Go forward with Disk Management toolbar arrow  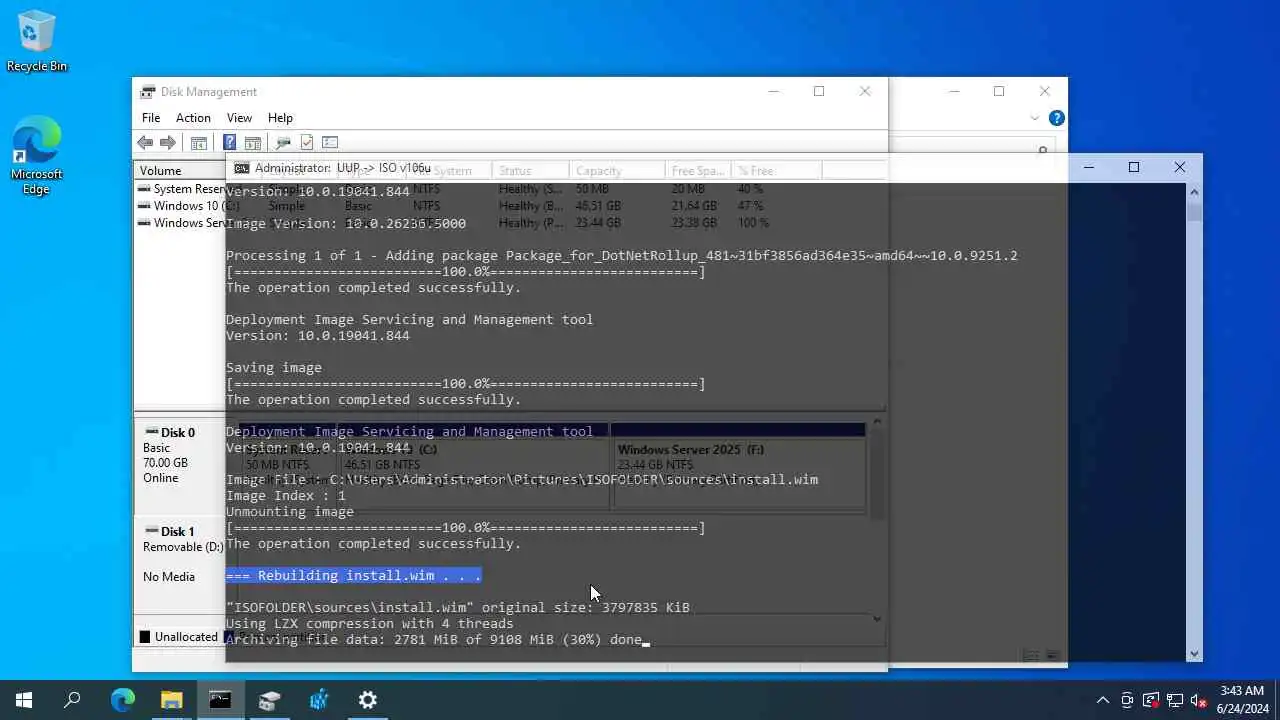(x=168, y=143)
